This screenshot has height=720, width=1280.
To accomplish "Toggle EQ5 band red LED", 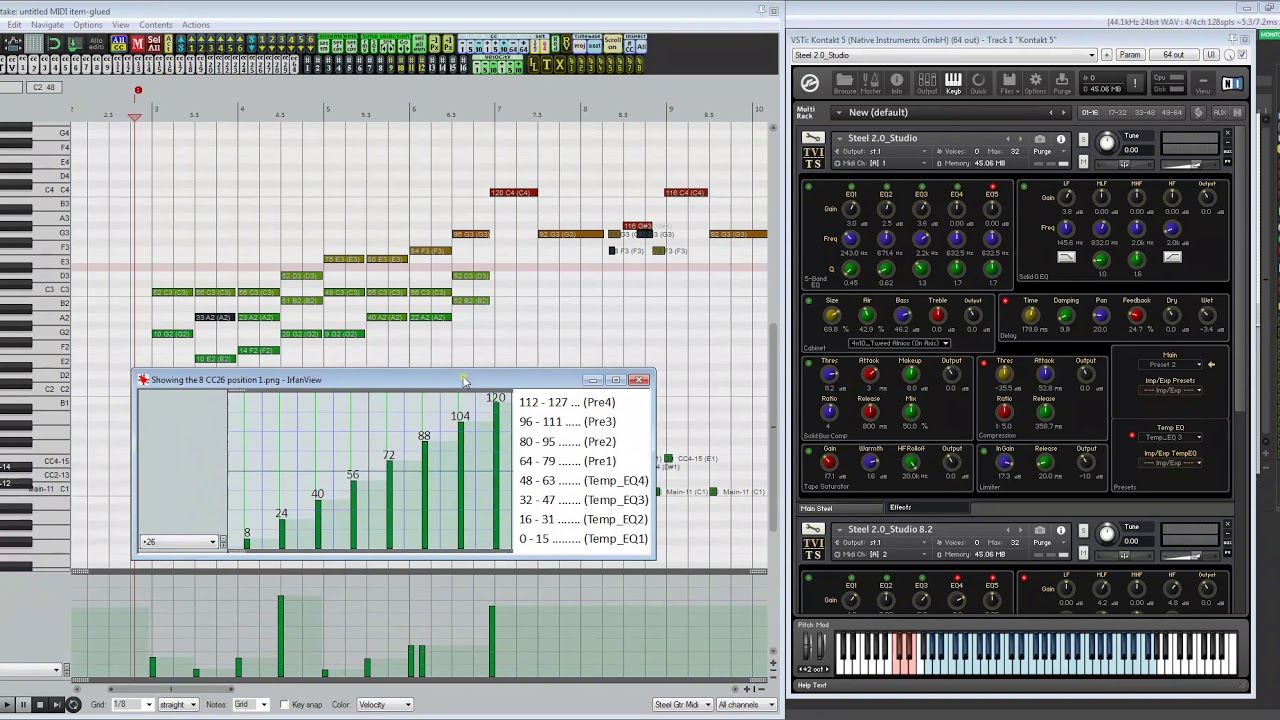I will (993, 186).
